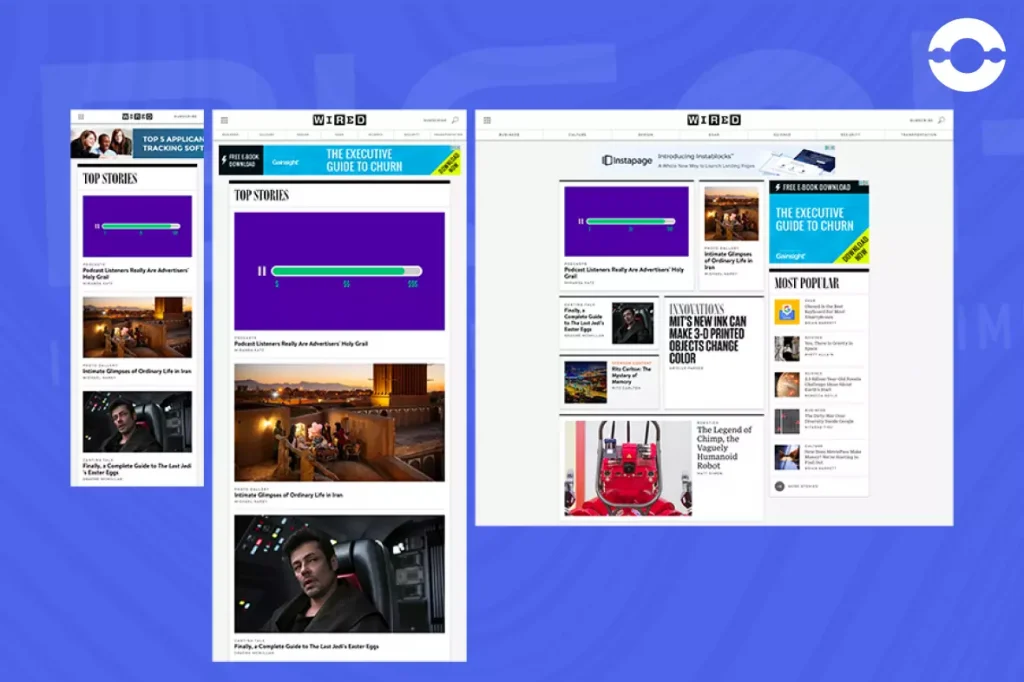Click green progress bar in tablet podcast graphic
Viewport: 1024px width, 682px height.
click(x=347, y=271)
